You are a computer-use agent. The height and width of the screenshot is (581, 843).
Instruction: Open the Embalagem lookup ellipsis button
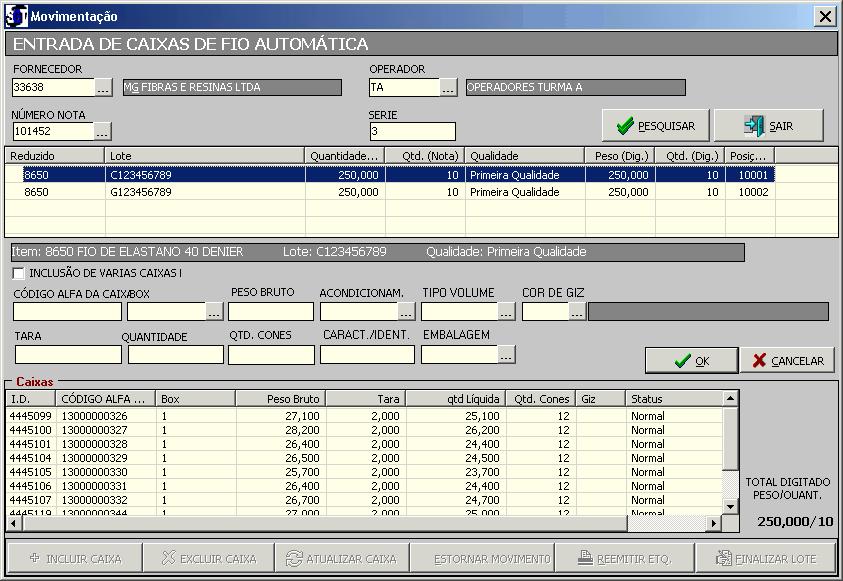point(506,354)
